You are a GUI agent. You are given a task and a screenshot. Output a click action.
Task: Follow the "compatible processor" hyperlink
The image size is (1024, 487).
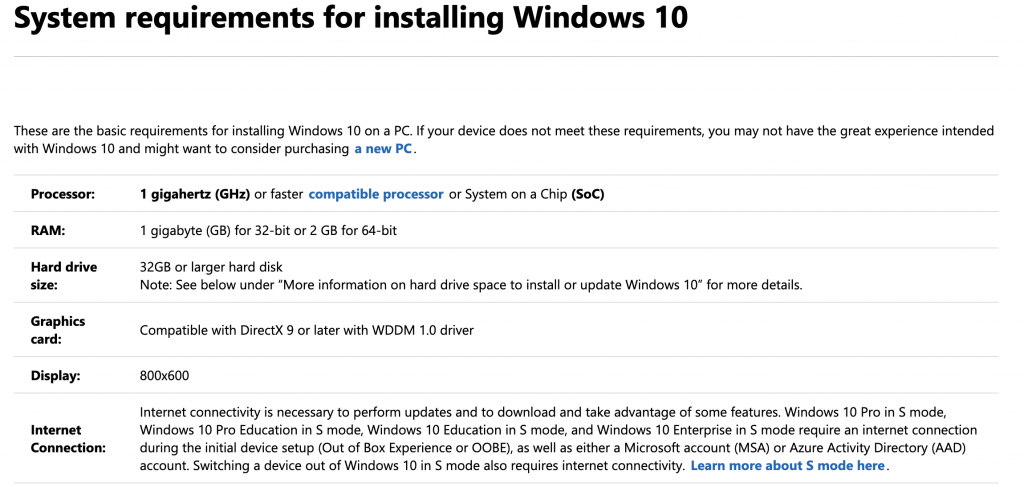point(375,194)
